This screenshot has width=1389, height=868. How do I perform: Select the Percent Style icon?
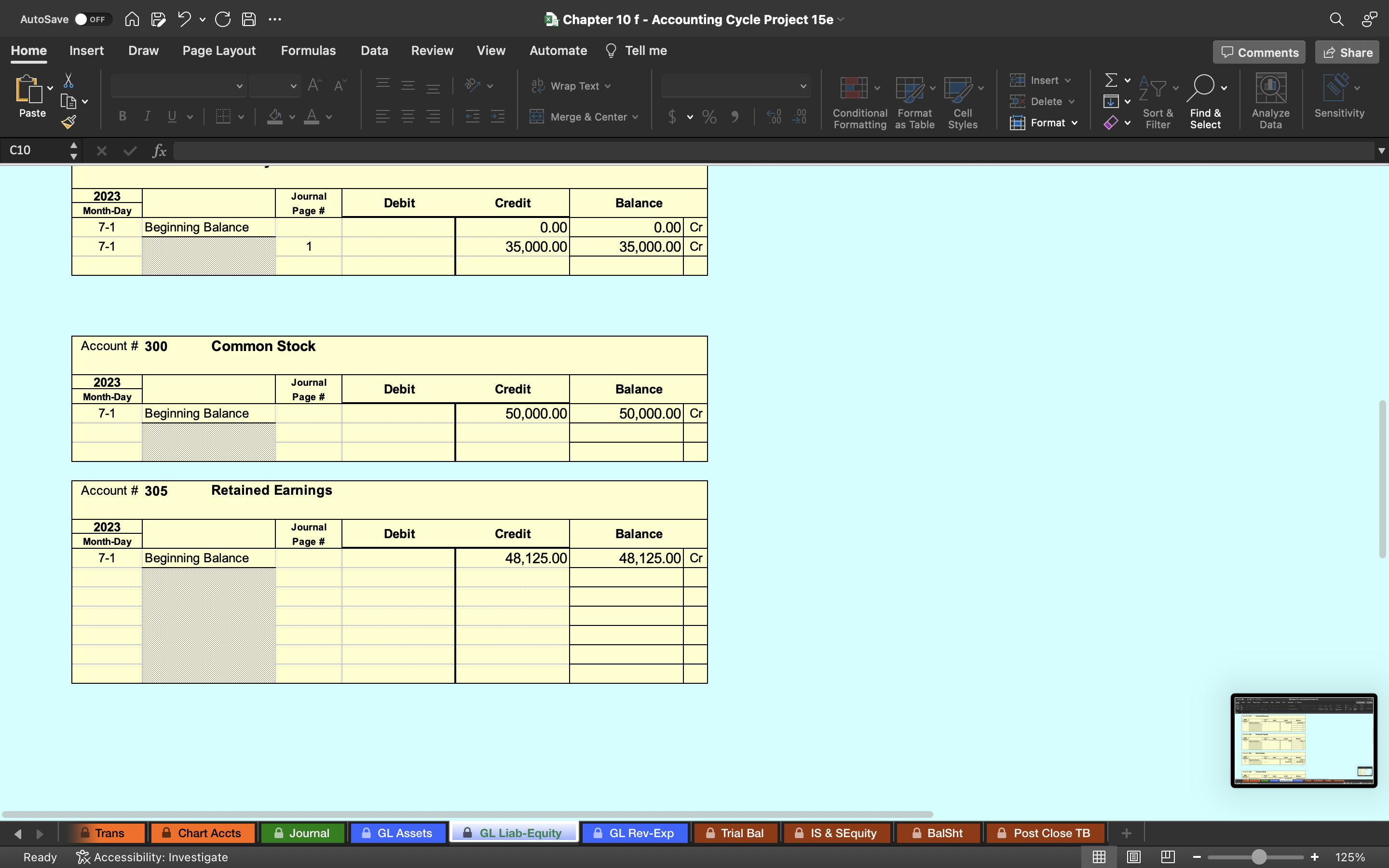[x=709, y=117]
